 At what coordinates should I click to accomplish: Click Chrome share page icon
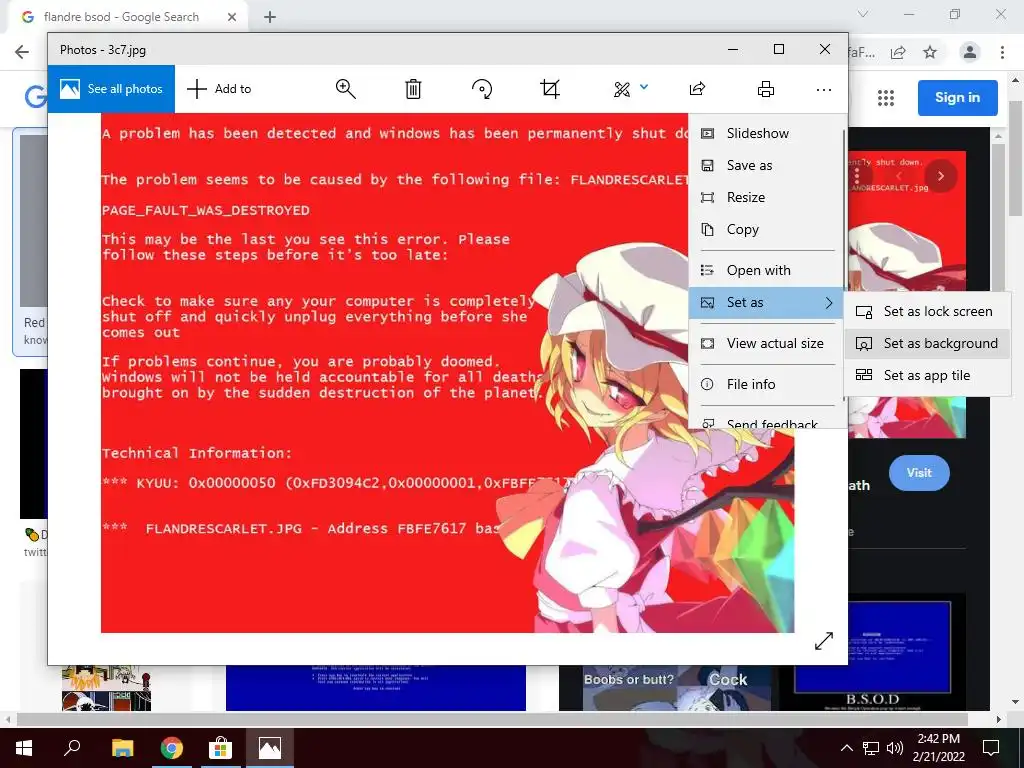[899, 52]
